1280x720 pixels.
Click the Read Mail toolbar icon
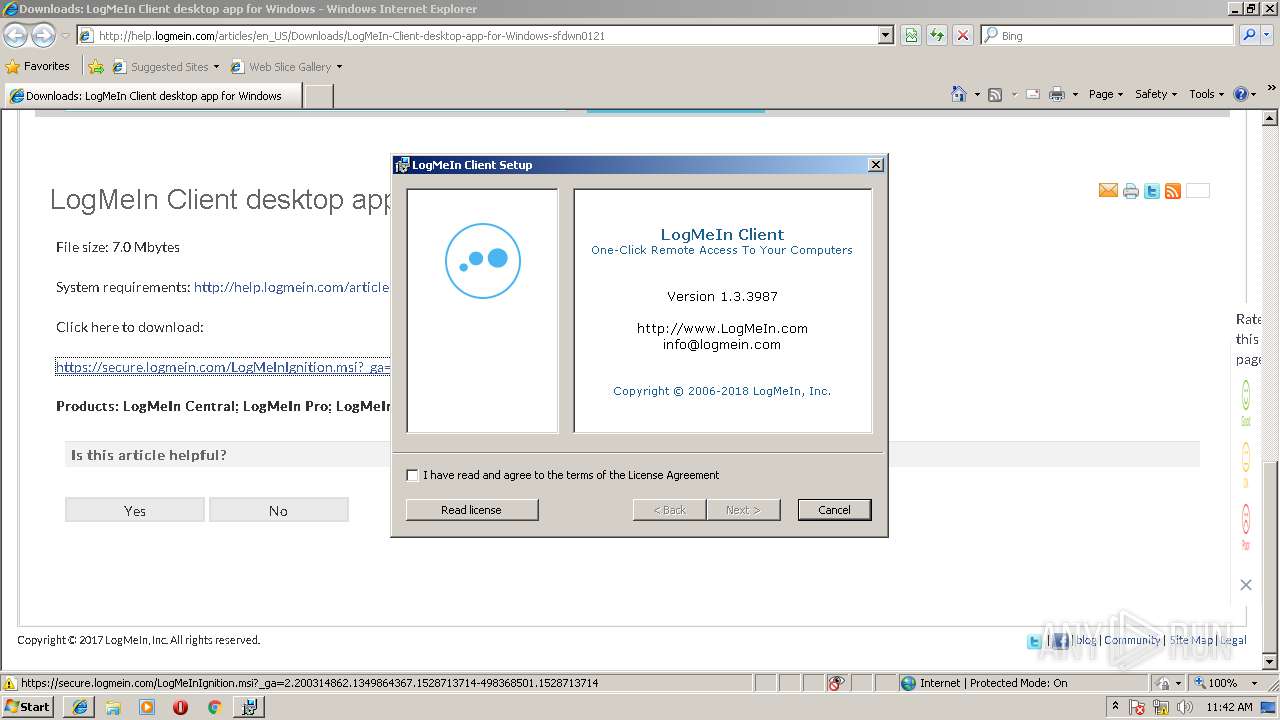click(1032, 94)
